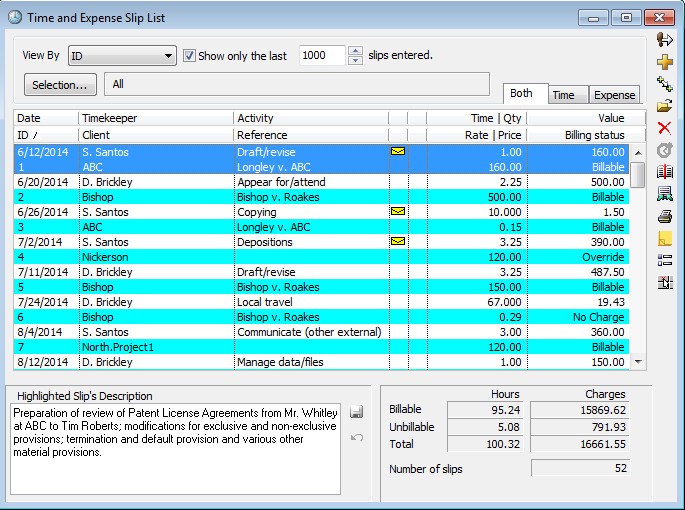Click the slip description text box
Image resolution: width=685 pixels, height=510 pixels.
point(175,449)
